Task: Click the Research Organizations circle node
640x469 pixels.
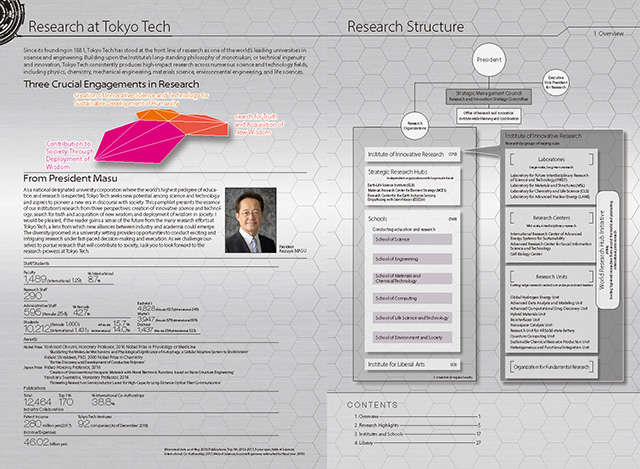Action: [415, 125]
